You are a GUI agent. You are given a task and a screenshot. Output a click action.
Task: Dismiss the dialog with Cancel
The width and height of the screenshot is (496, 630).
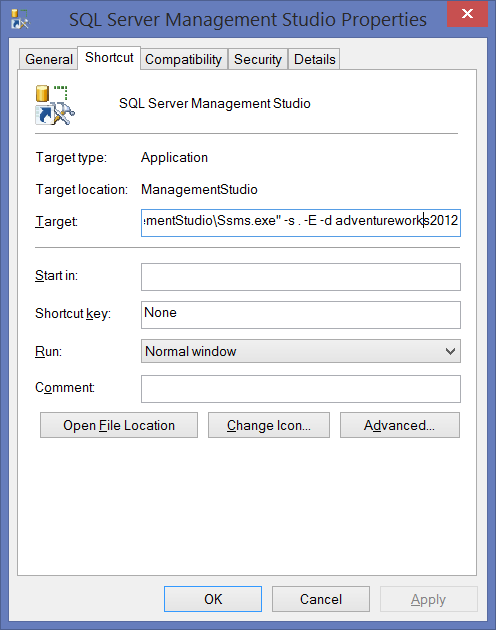click(321, 599)
